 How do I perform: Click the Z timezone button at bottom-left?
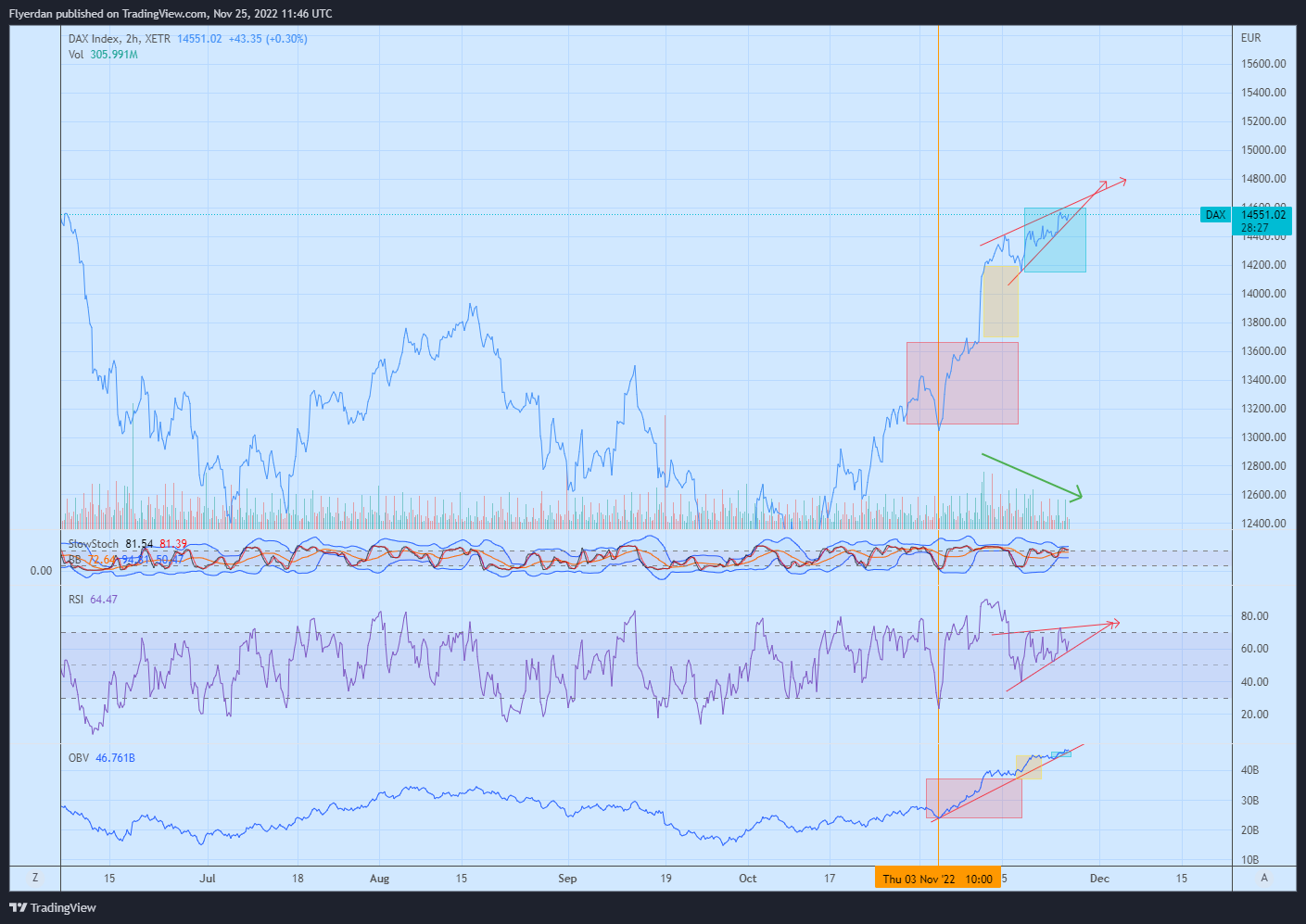click(35, 879)
